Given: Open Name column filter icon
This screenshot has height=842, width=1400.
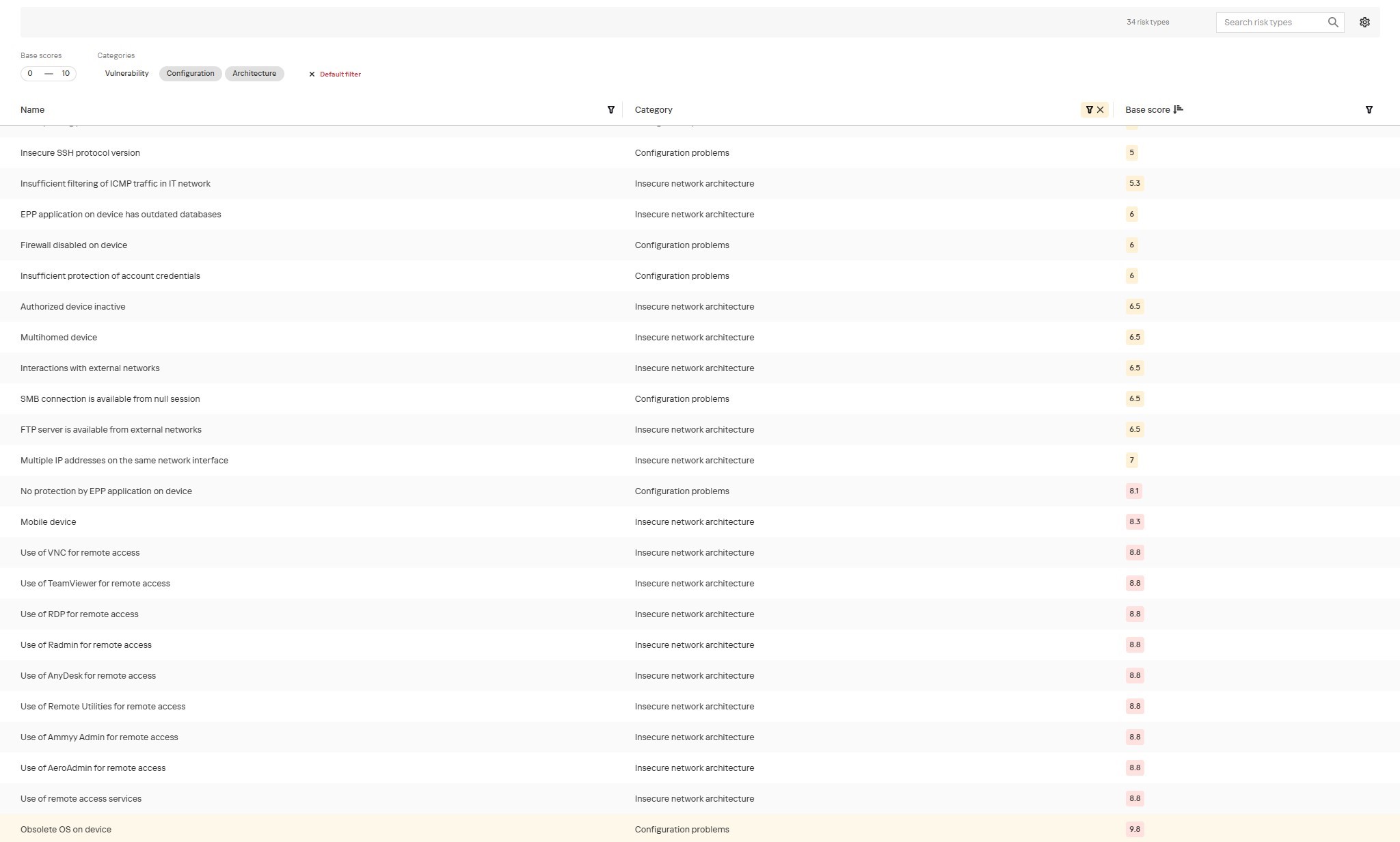Looking at the screenshot, I should click(610, 110).
